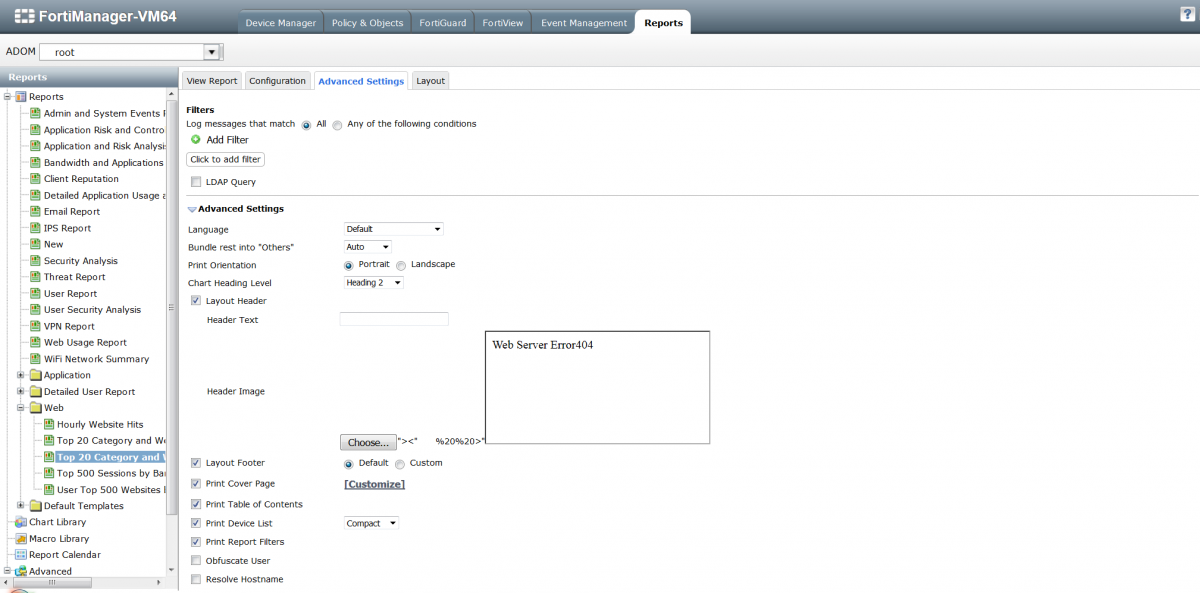Select the Default footer radio button
This screenshot has height=593, width=1200.
349,464
